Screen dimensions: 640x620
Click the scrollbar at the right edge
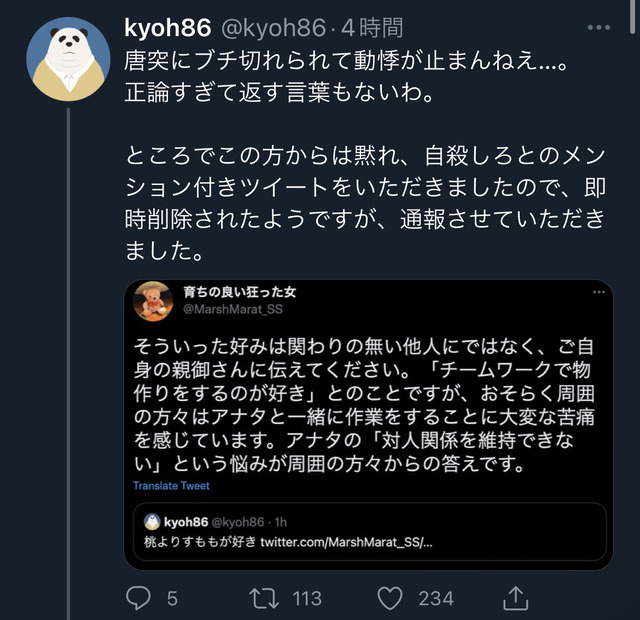pyautogui.click(x=632, y=16)
